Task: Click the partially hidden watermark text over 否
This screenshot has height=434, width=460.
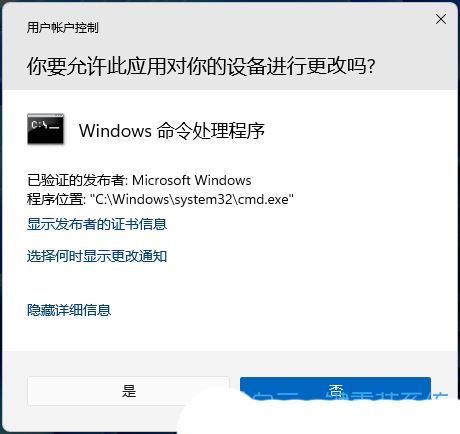Action: click(x=350, y=398)
